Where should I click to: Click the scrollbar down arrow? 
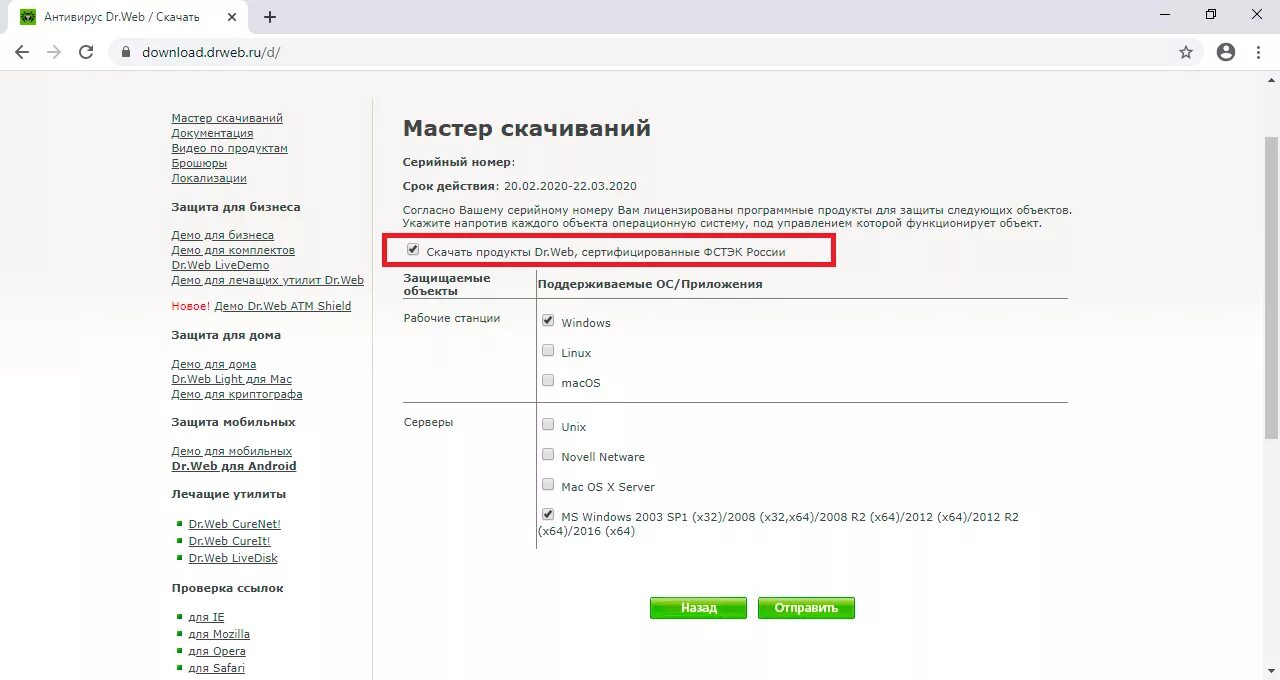pos(1272,671)
